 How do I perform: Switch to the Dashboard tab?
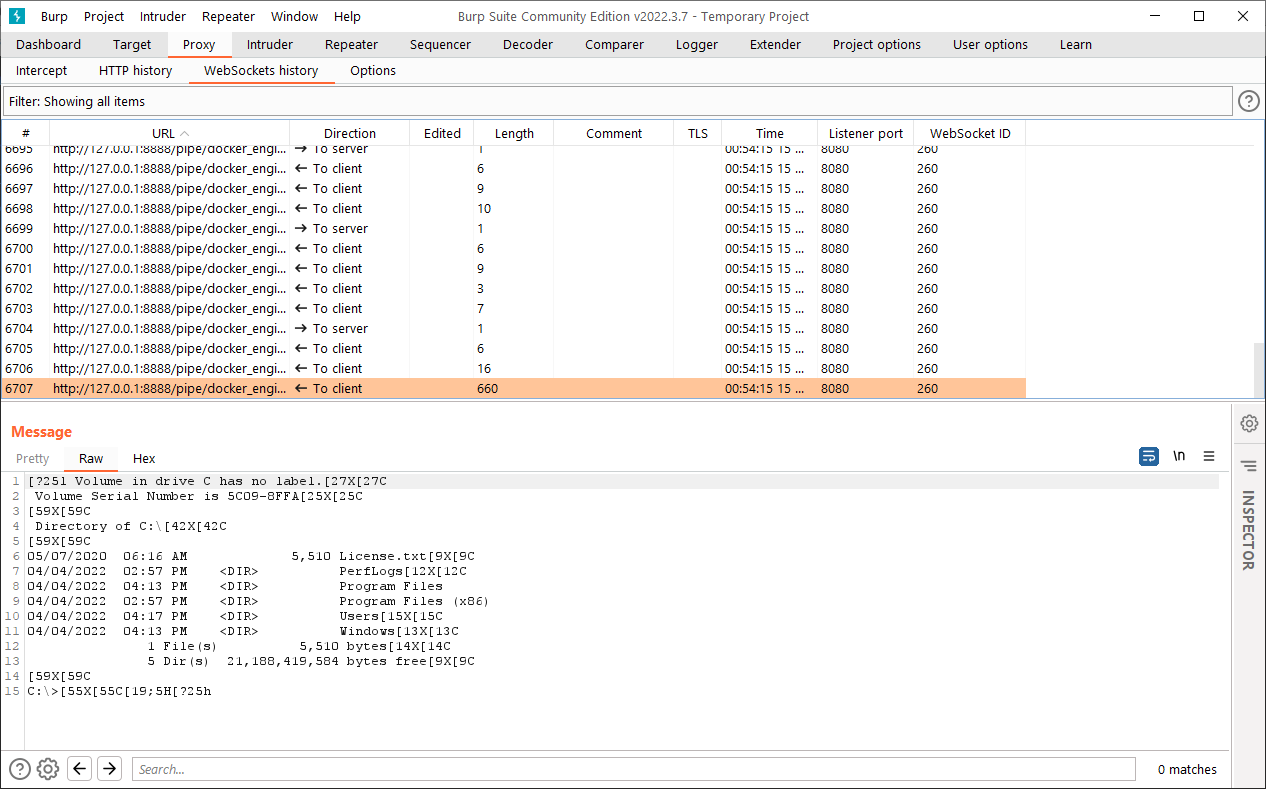coord(48,44)
